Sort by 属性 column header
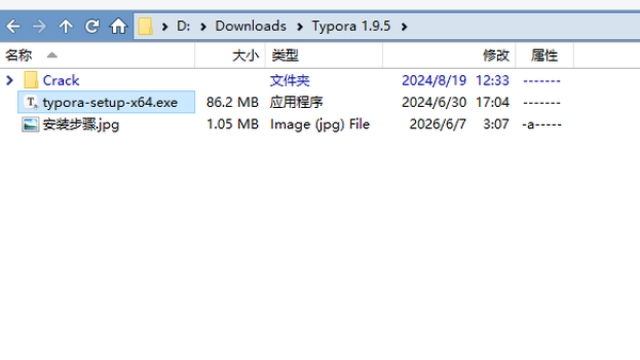 pyautogui.click(x=544, y=55)
